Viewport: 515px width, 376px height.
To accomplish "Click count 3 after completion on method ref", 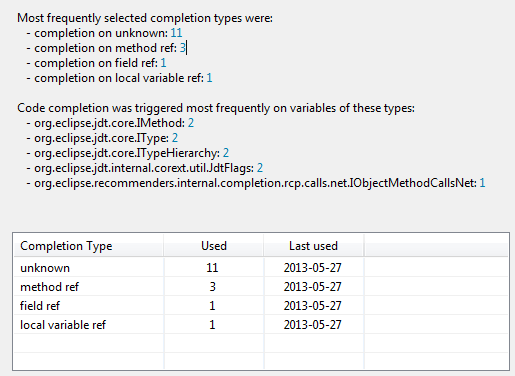I will coord(182,48).
